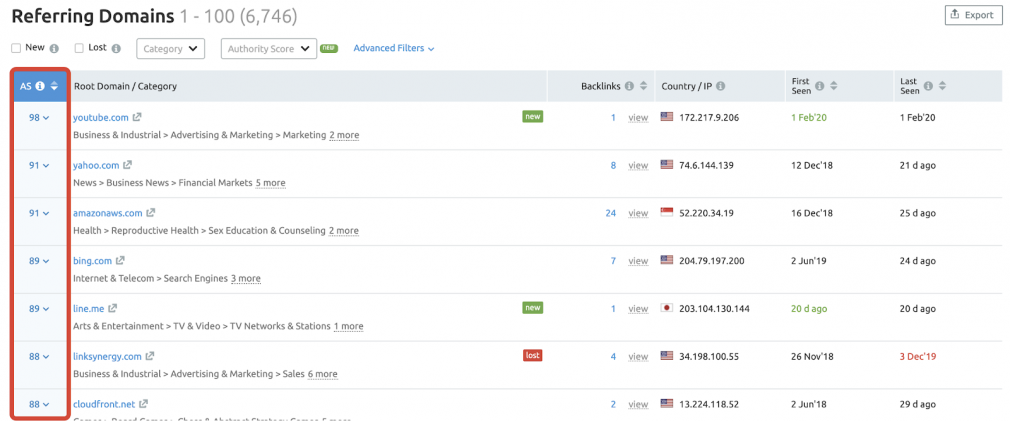Click backlinks count 24 for amazonaws.com
The height and width of the screenshot is (421, 1010).
point(611,213)
